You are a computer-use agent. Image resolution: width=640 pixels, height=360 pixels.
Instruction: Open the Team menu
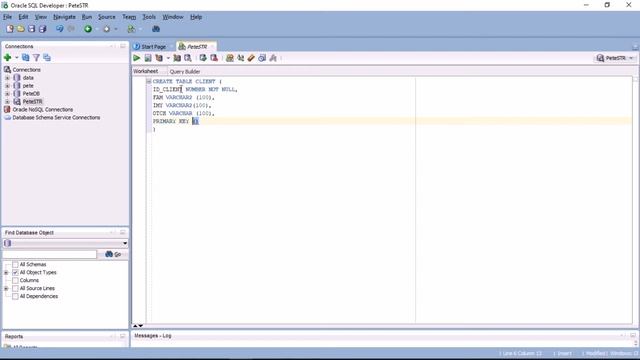(x=129, y=17)
